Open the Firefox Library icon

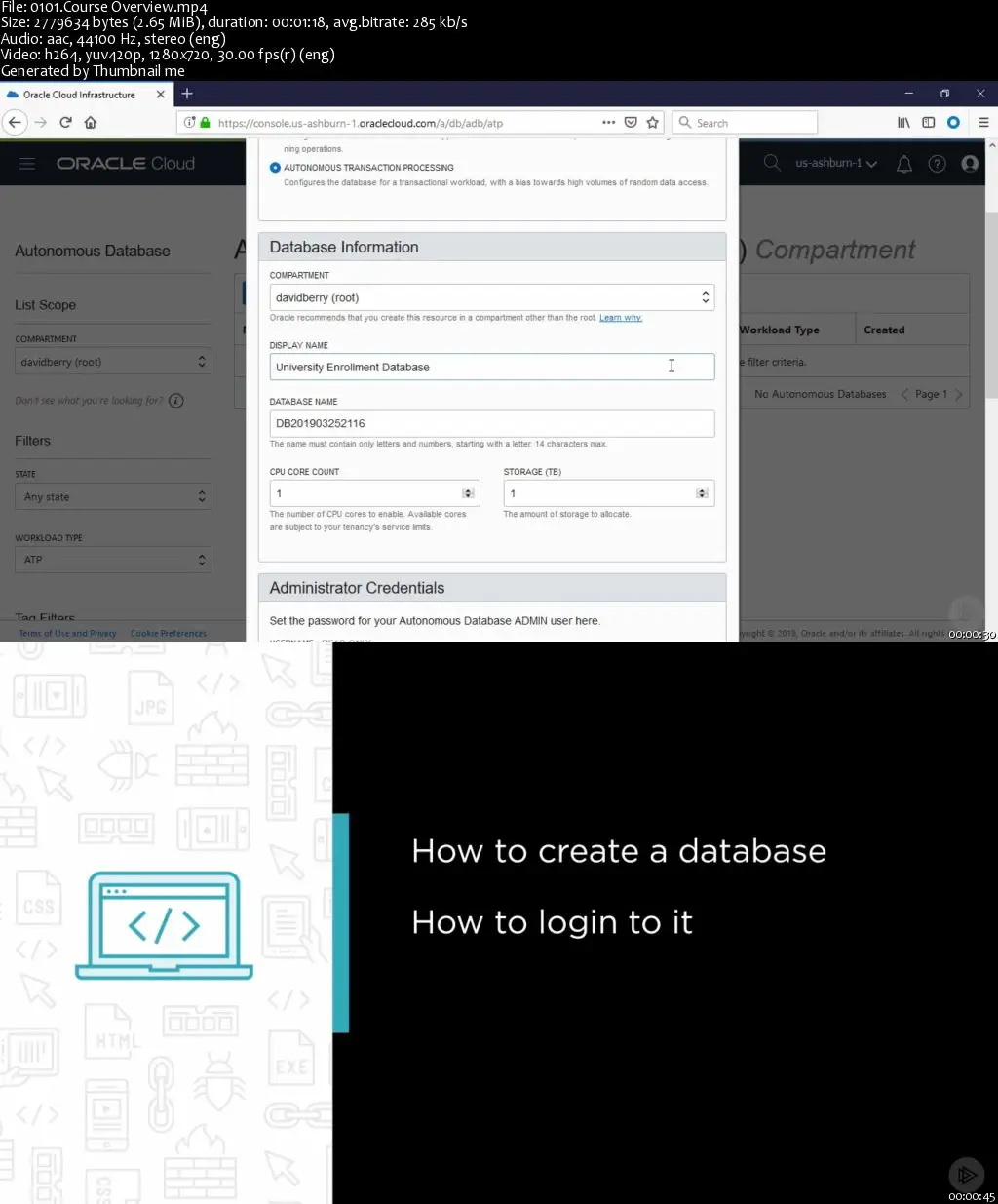point(903,122)
